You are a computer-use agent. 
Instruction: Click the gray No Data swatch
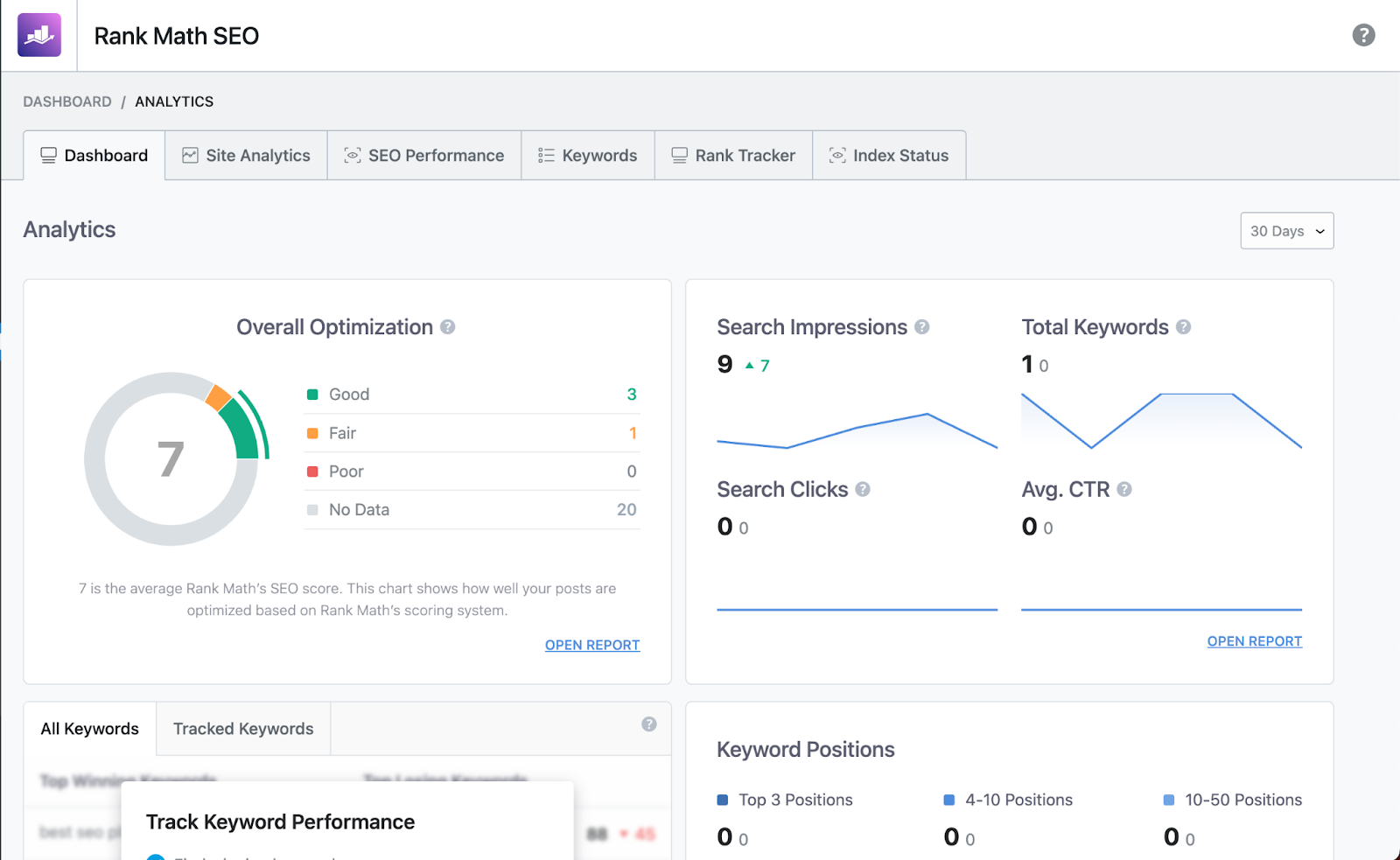pyautogui.click(x=312, y=510)
